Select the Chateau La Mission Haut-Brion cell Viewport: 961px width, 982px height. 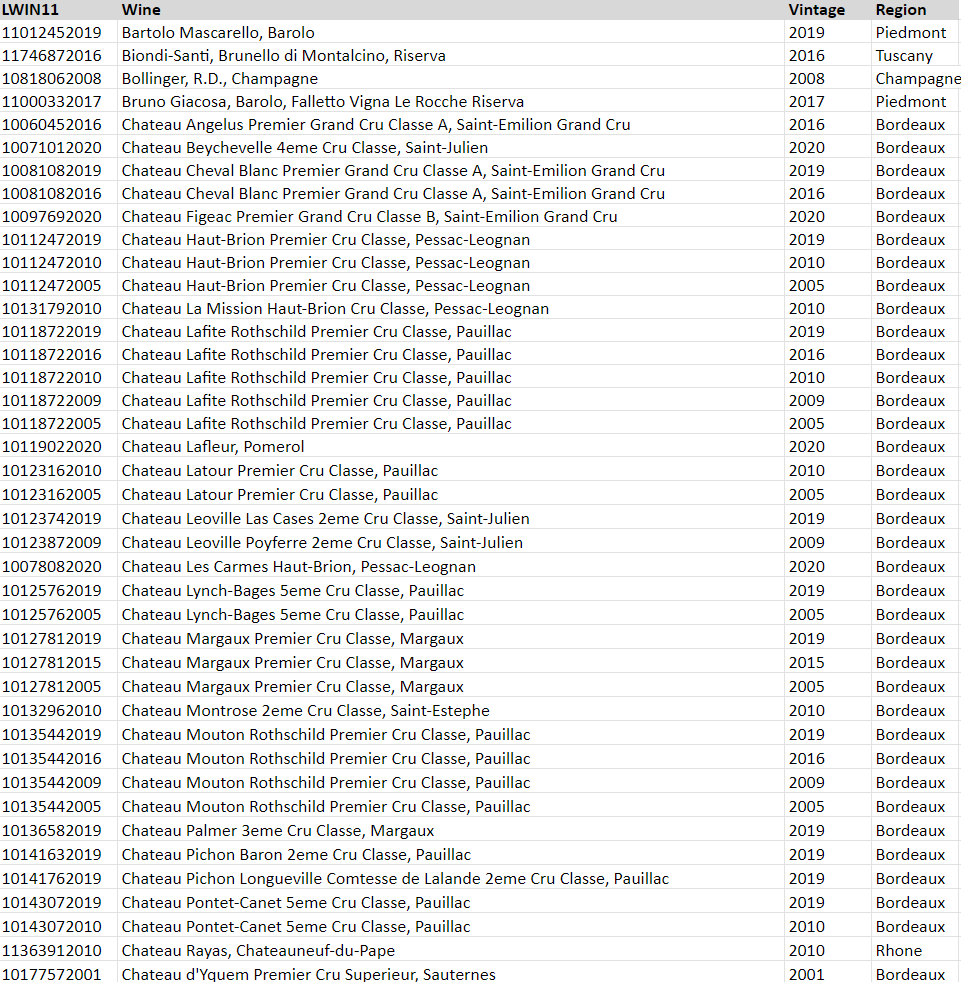click(x=335, y=309)
